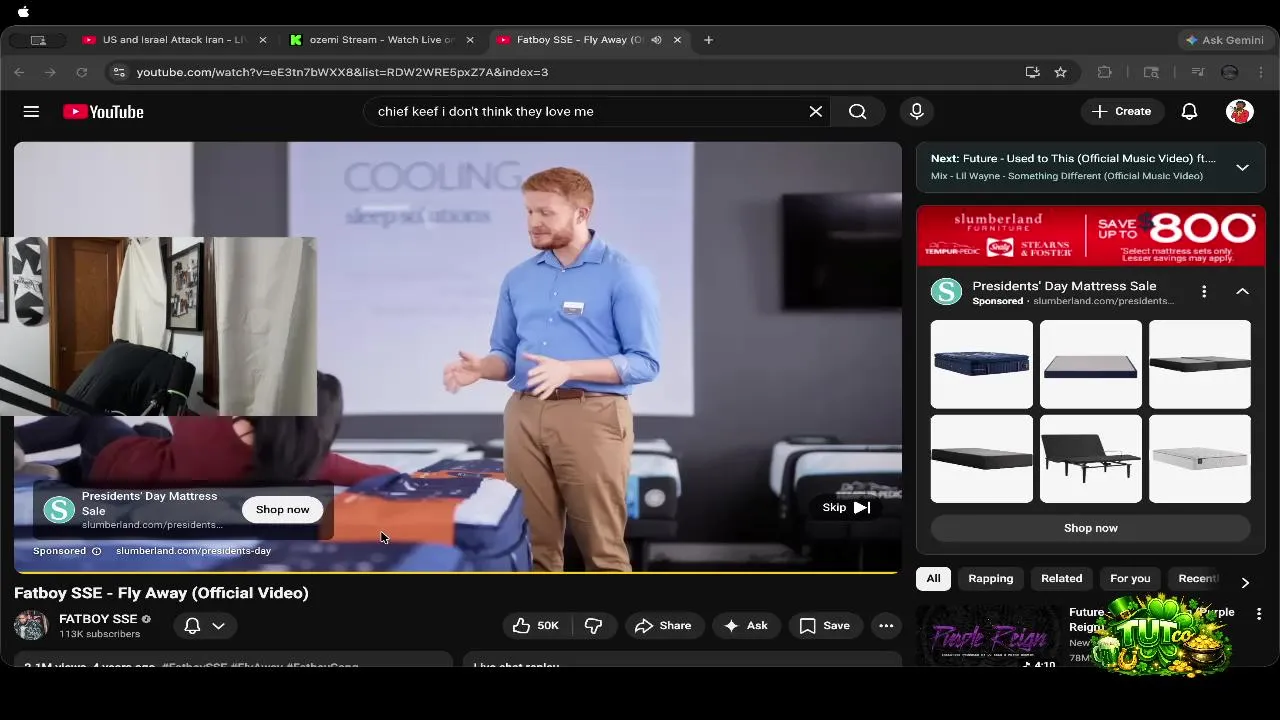Open the Create button
Screen dimensions: 1280x720
[x=1121, y=112]
